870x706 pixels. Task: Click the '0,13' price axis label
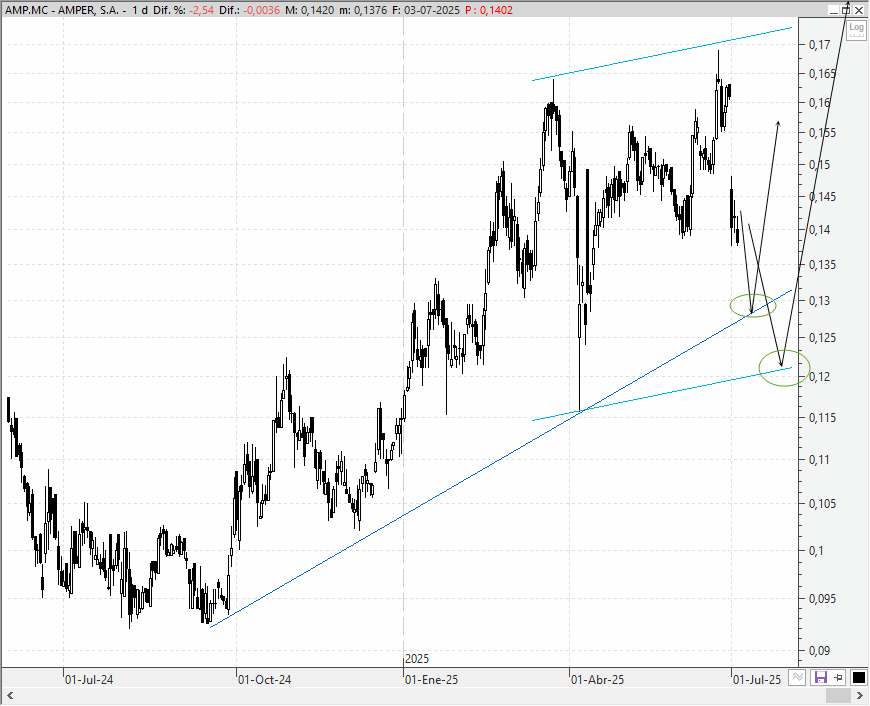[x=820, y=301]
